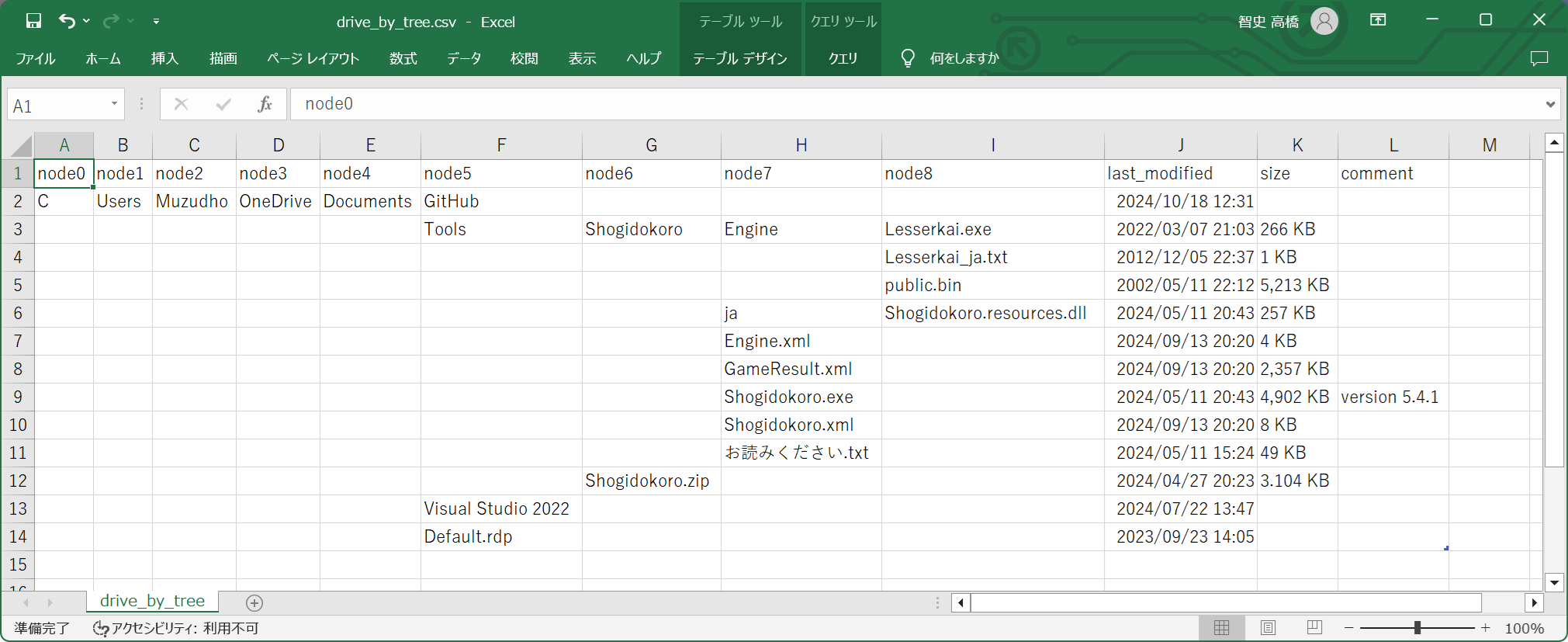This screenshot has height=642, width=1568.
Task: Open the 表示 ribbon tab
Action: 583,58
